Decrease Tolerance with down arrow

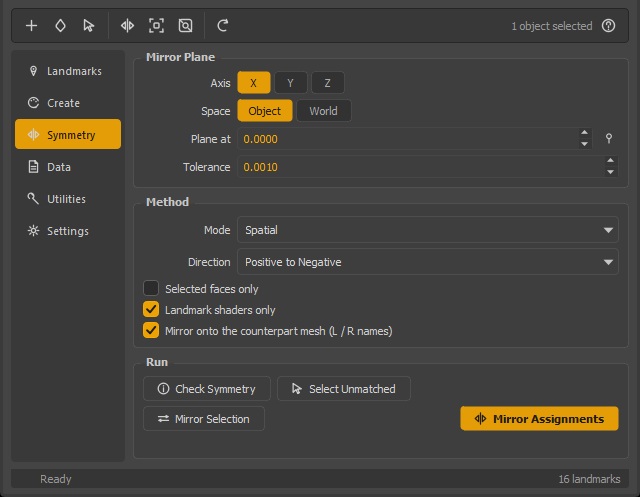coord(610,172)
